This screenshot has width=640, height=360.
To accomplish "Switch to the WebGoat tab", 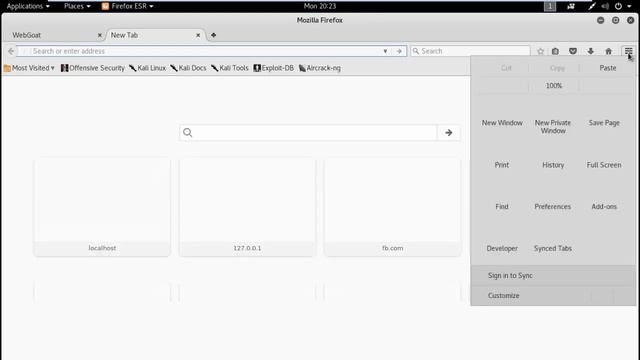I will point(53,35).
